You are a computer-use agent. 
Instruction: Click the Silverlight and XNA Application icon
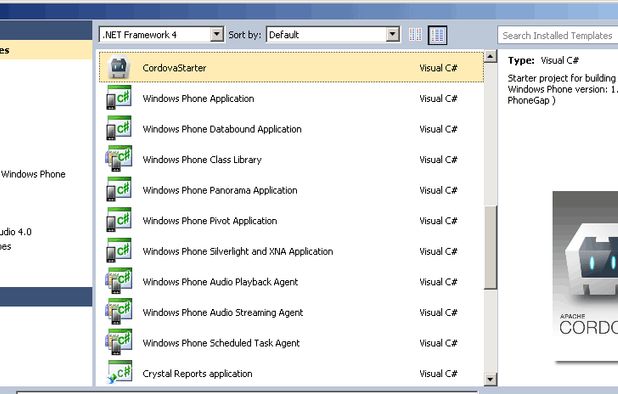(119, 251)
